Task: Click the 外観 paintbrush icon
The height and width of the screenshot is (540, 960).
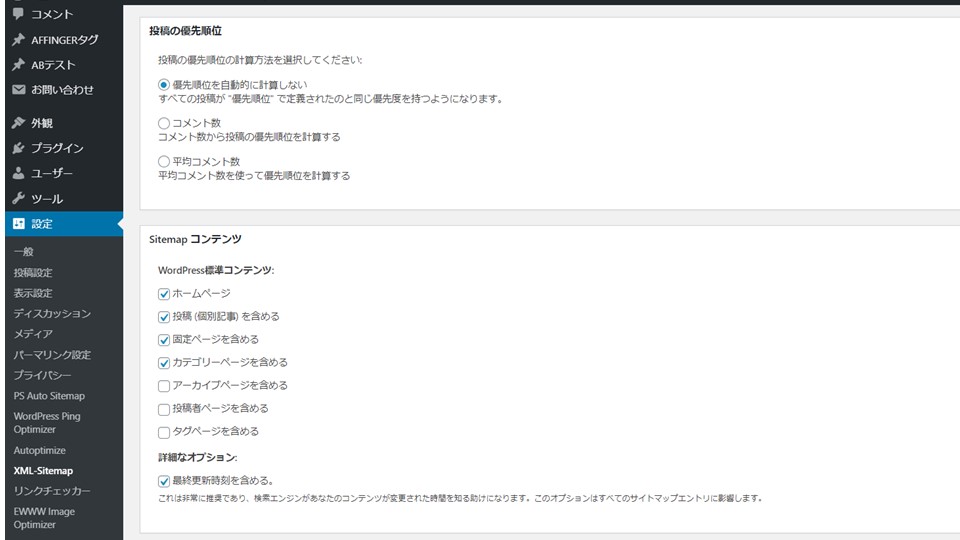Action: 18,123
